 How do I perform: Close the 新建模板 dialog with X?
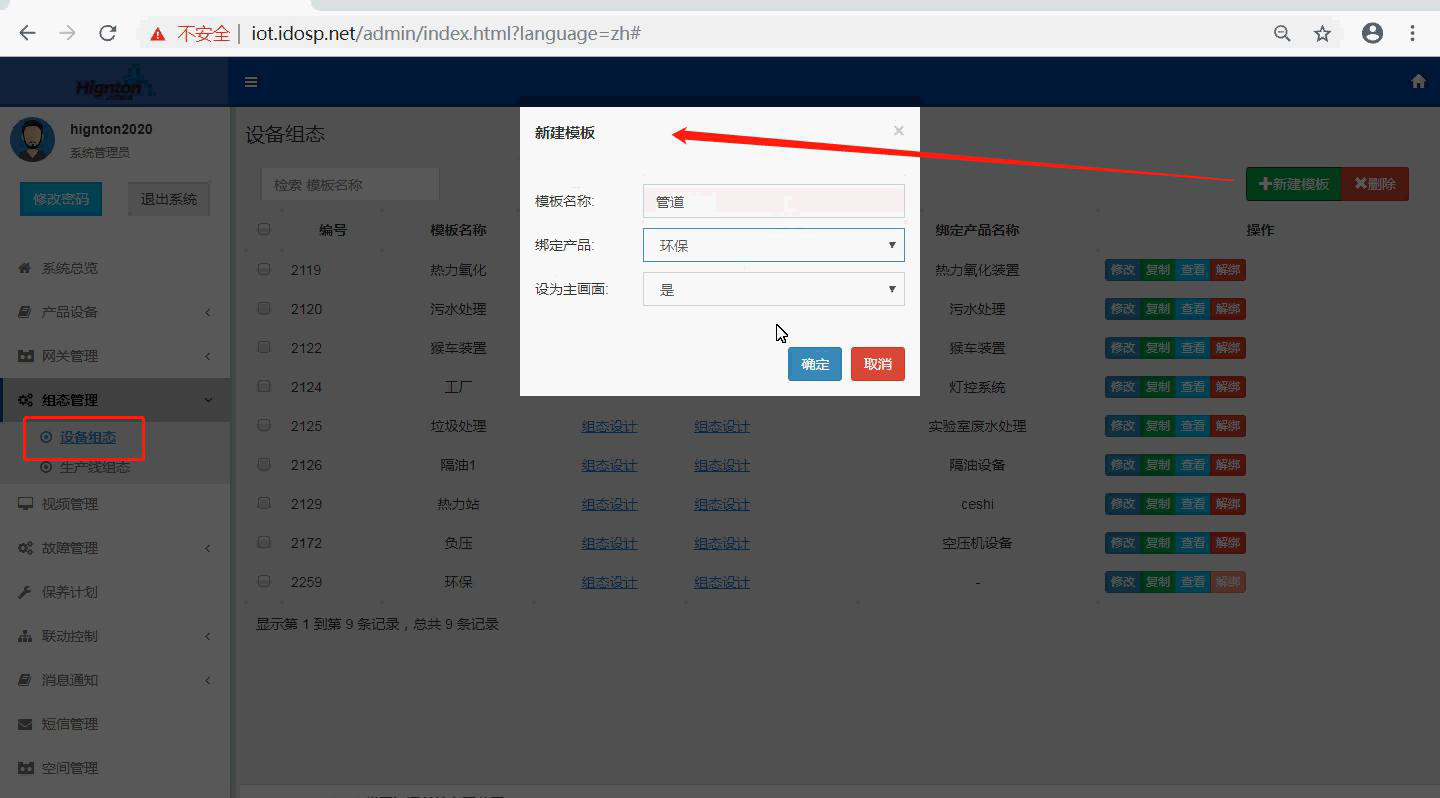[x=898, y=131]
